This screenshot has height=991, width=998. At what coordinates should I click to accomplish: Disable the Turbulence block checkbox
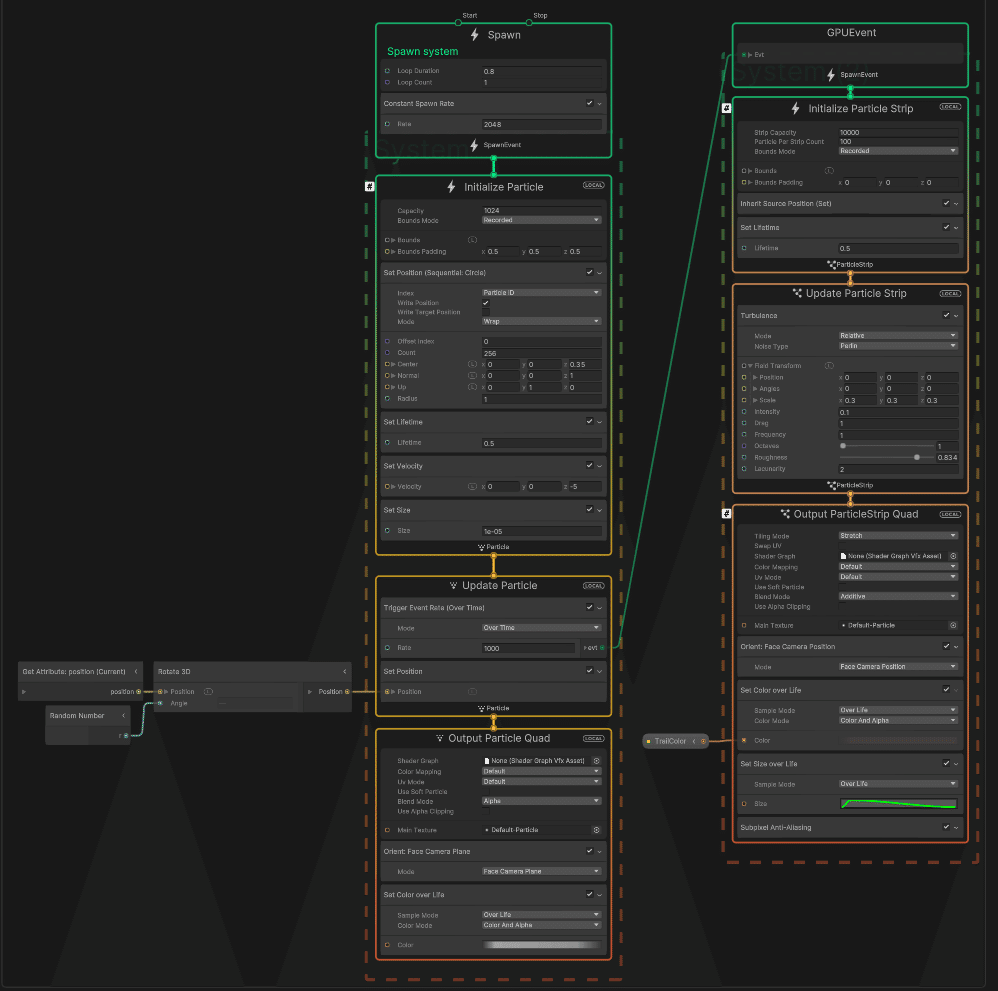946,315
